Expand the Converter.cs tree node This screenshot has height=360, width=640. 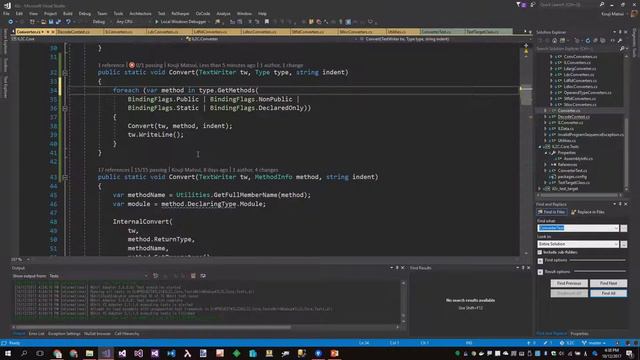(x=545, y=111)
